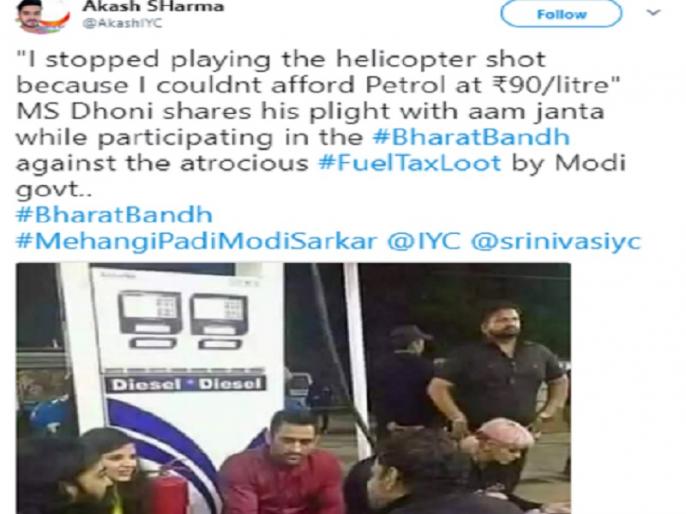Visit the @IYC mention

(x=424, y=241)
